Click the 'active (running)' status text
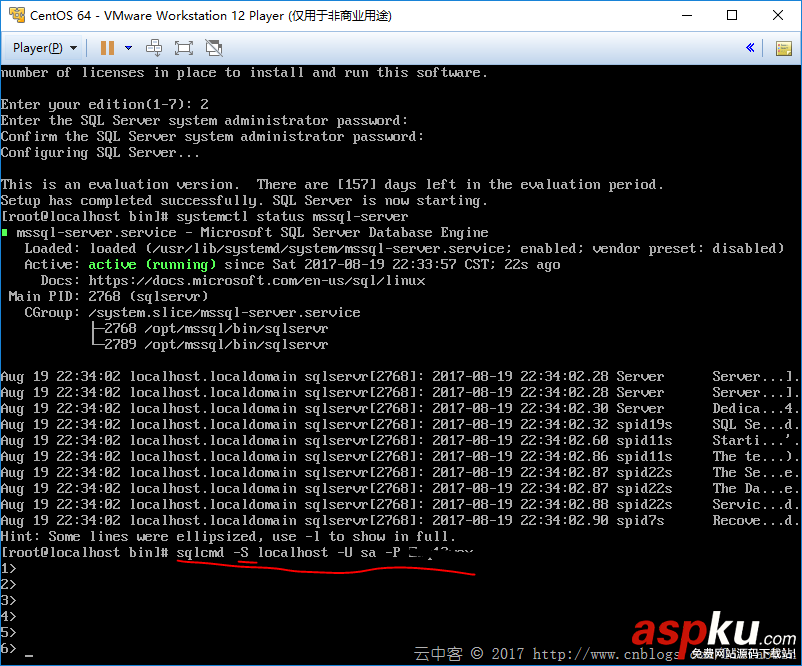Viewport: 802px width, 666px height. tap(152, 265)
